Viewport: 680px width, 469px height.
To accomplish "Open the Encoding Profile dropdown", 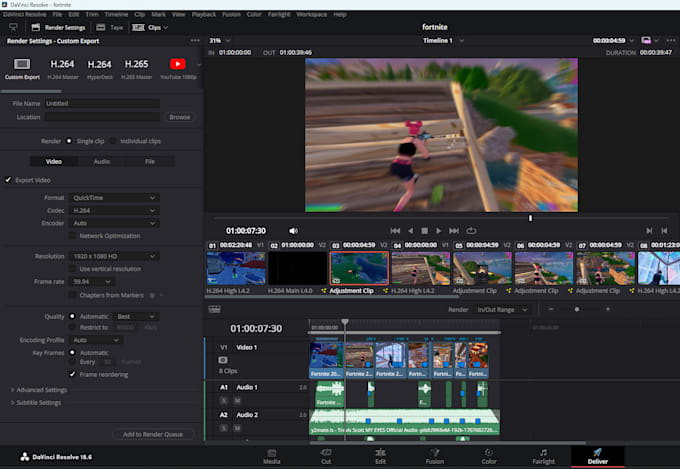I will pyautogui.click(x=95, y=340).
